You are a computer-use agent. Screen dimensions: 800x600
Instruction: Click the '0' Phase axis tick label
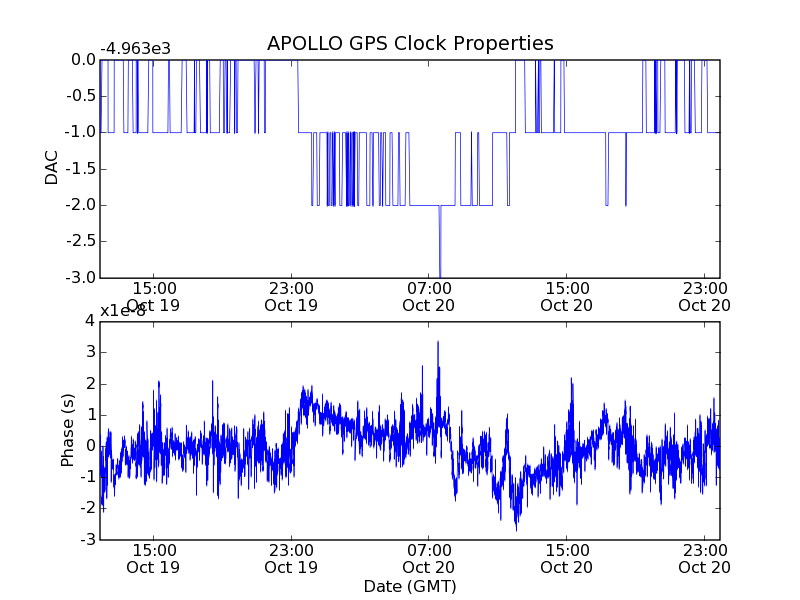[x=90, y=446]
